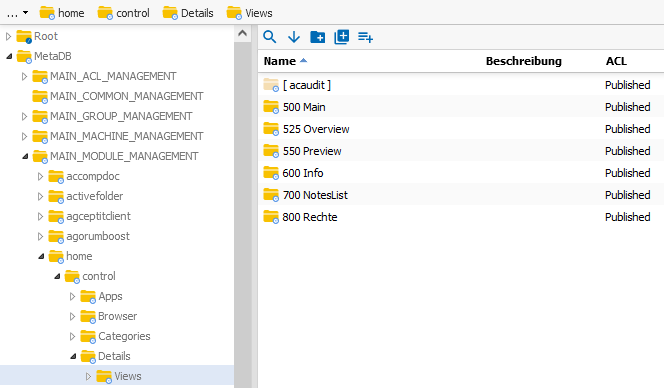This screenshot has height=388, width=664.
Task: Click the Root folder icon in tree
Action: 24,36
